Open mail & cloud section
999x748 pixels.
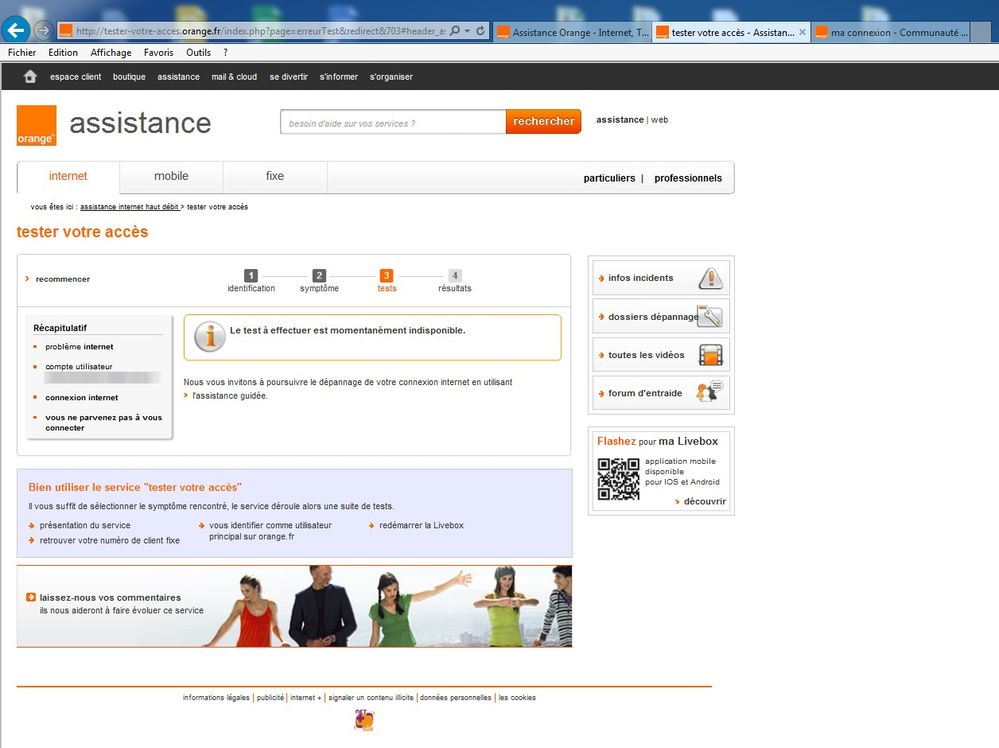coord(234,77)
